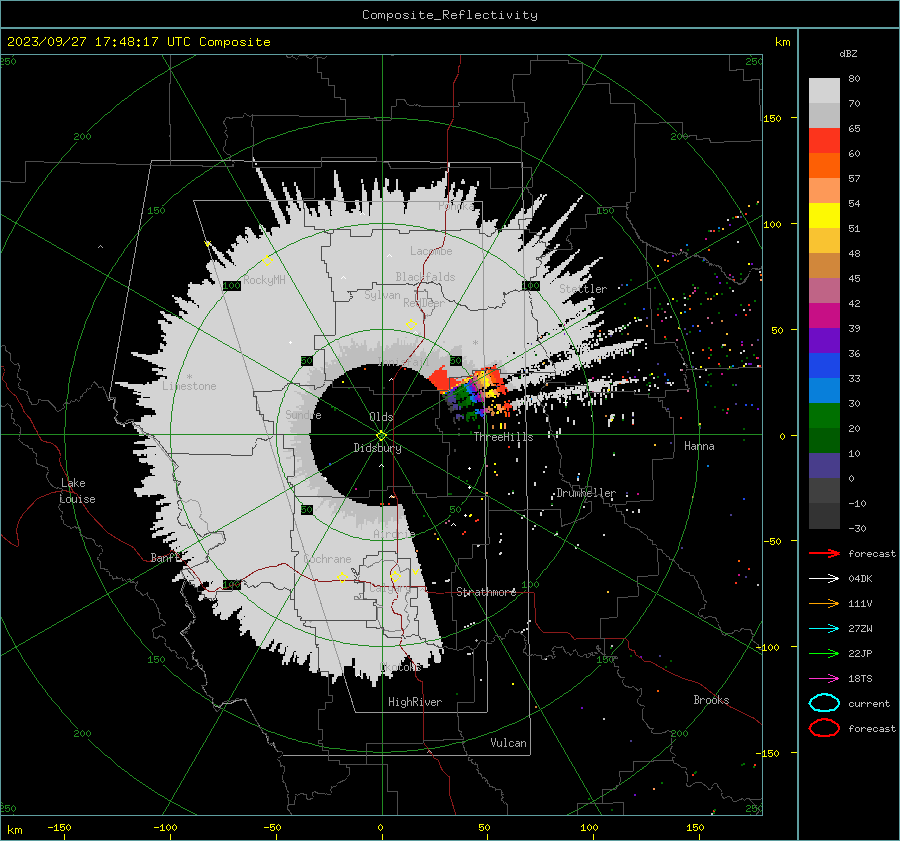Click the Sundre town label

(x=304, y=414)
